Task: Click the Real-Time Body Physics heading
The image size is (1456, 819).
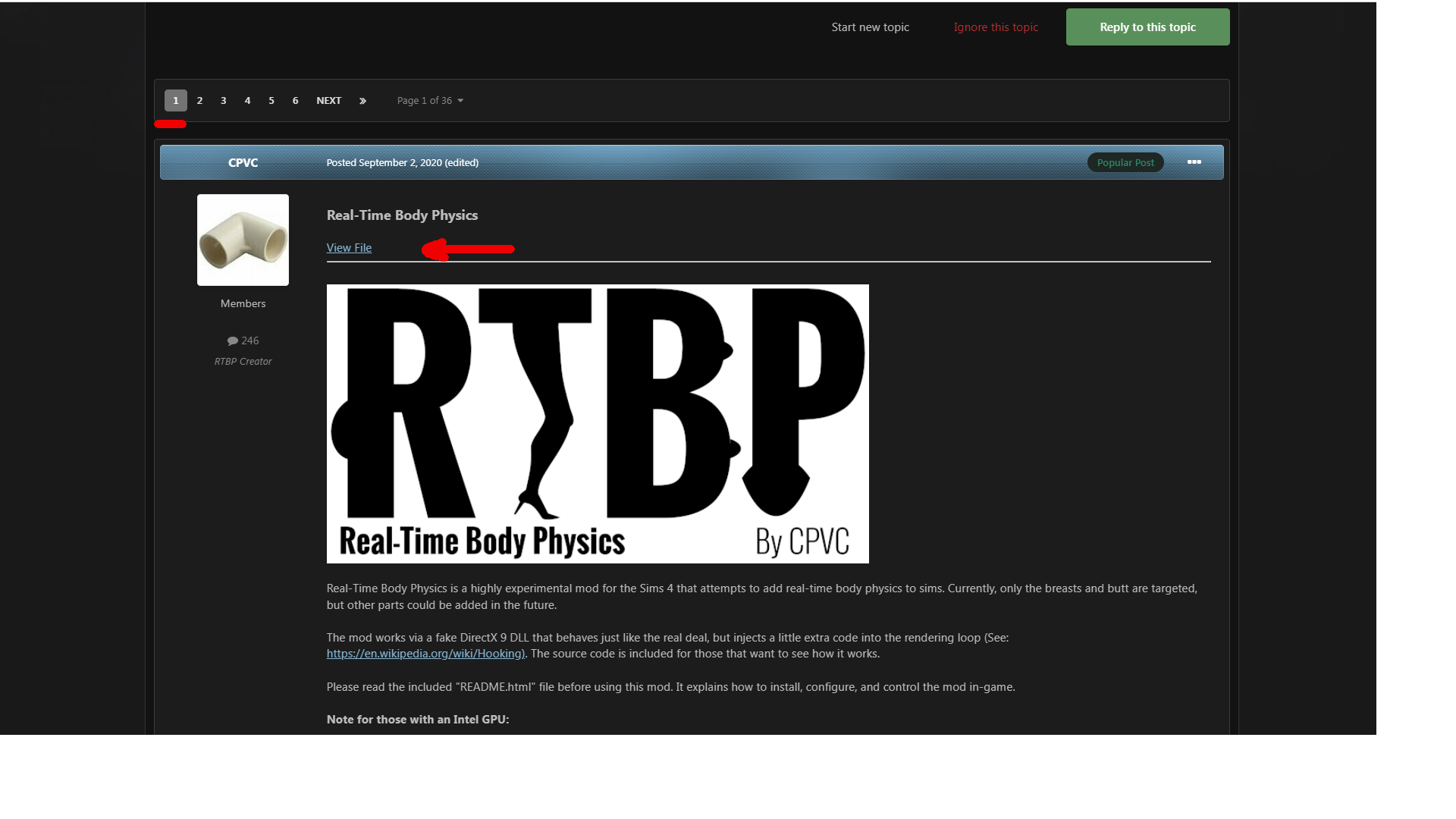Action: 402,215
